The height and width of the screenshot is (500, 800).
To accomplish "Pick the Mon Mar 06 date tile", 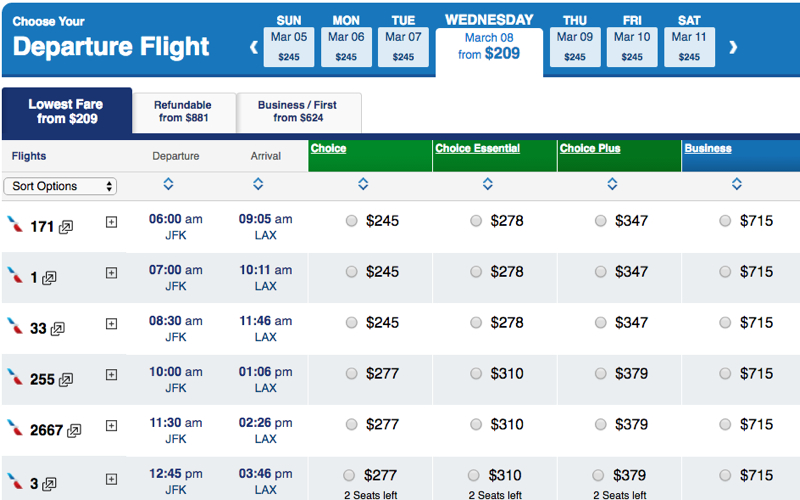I will [x=346, y=47].
